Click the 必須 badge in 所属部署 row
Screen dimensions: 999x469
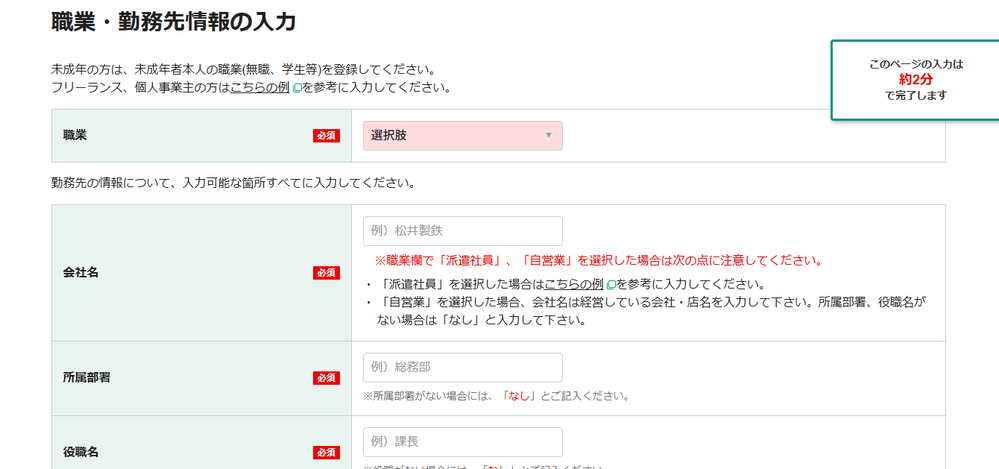[326, 378]
